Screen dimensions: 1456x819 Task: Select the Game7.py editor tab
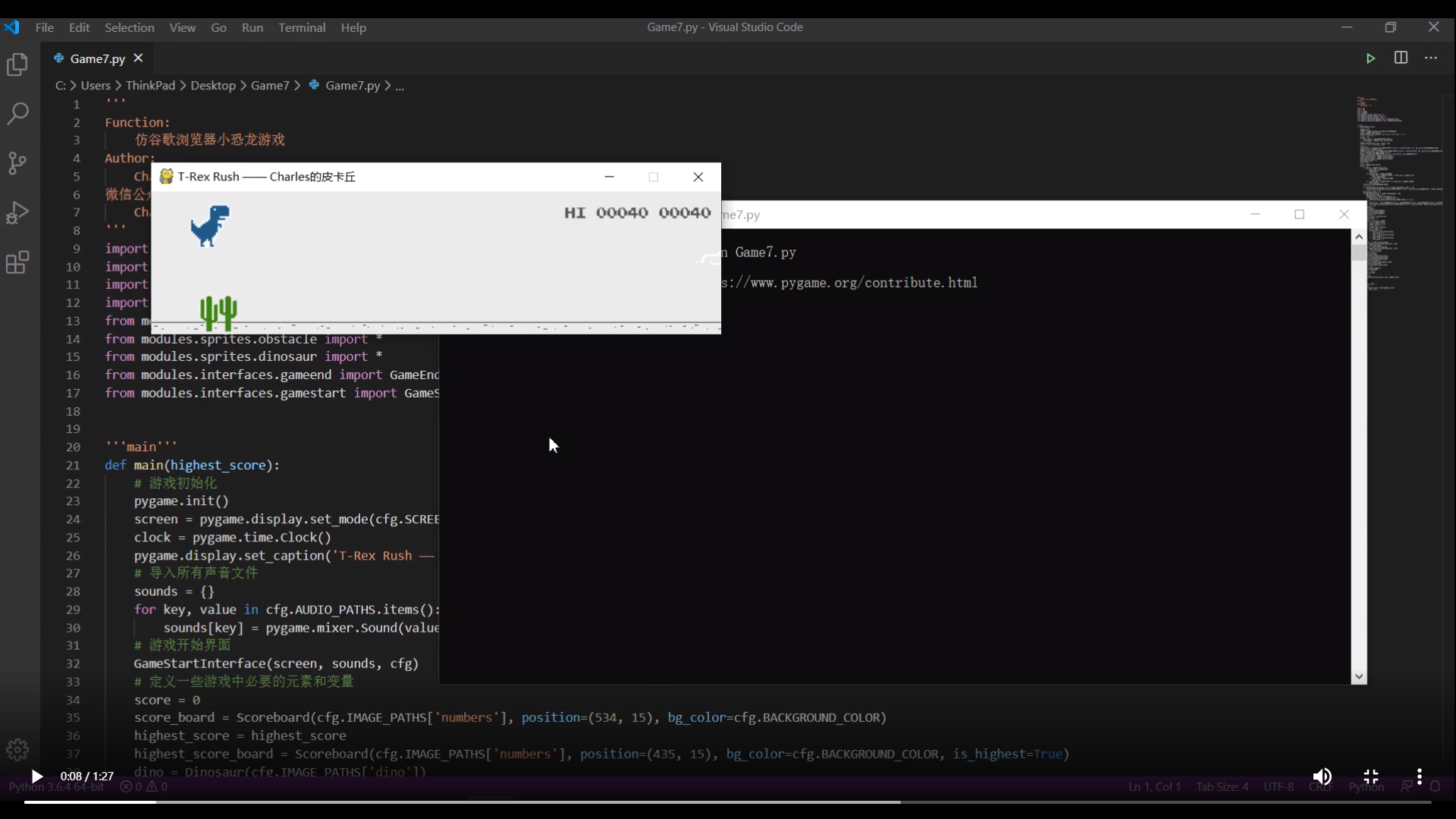pos(97,58)
